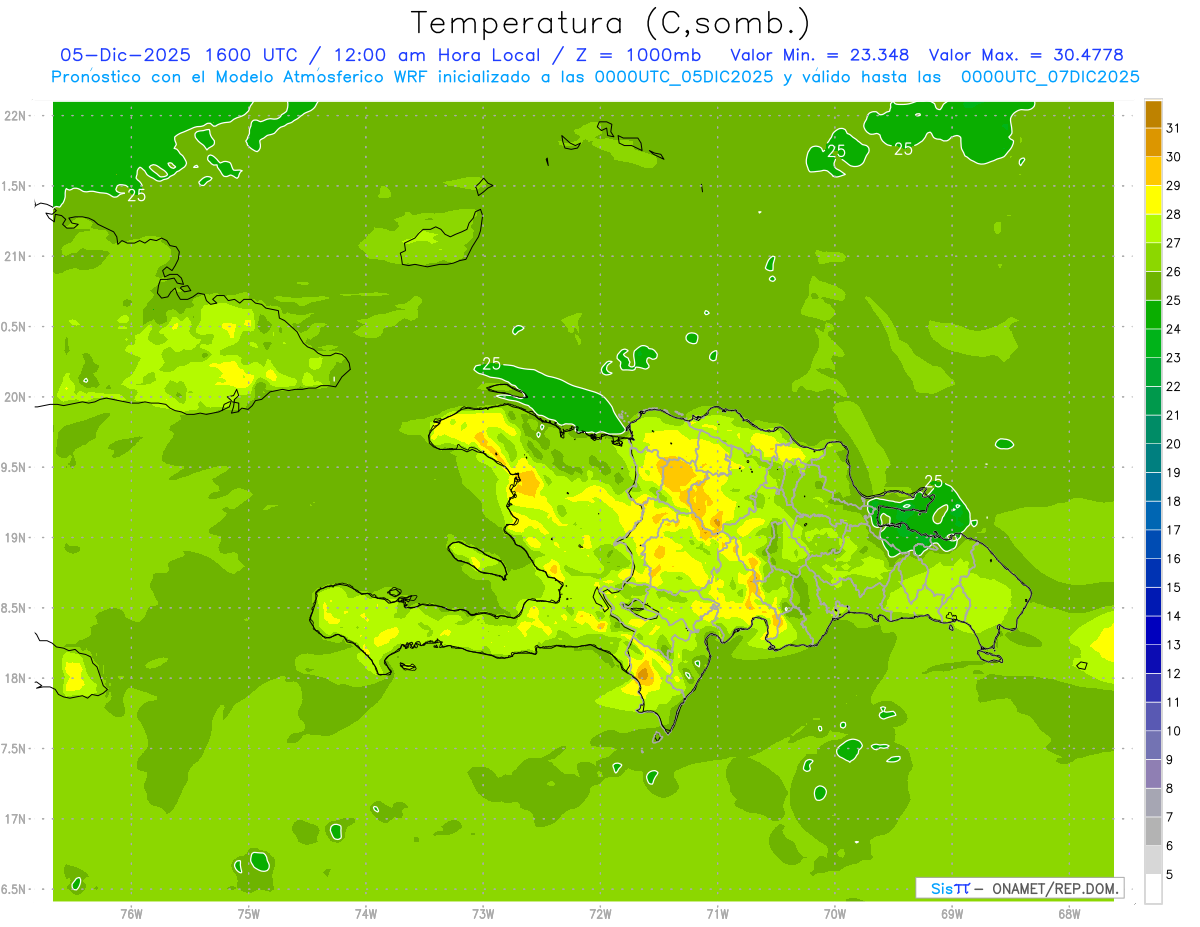Click legend value '29' on the color bar
Image resolution: width=1200 pixels, height=927 pixels.
pos(1174,185)
